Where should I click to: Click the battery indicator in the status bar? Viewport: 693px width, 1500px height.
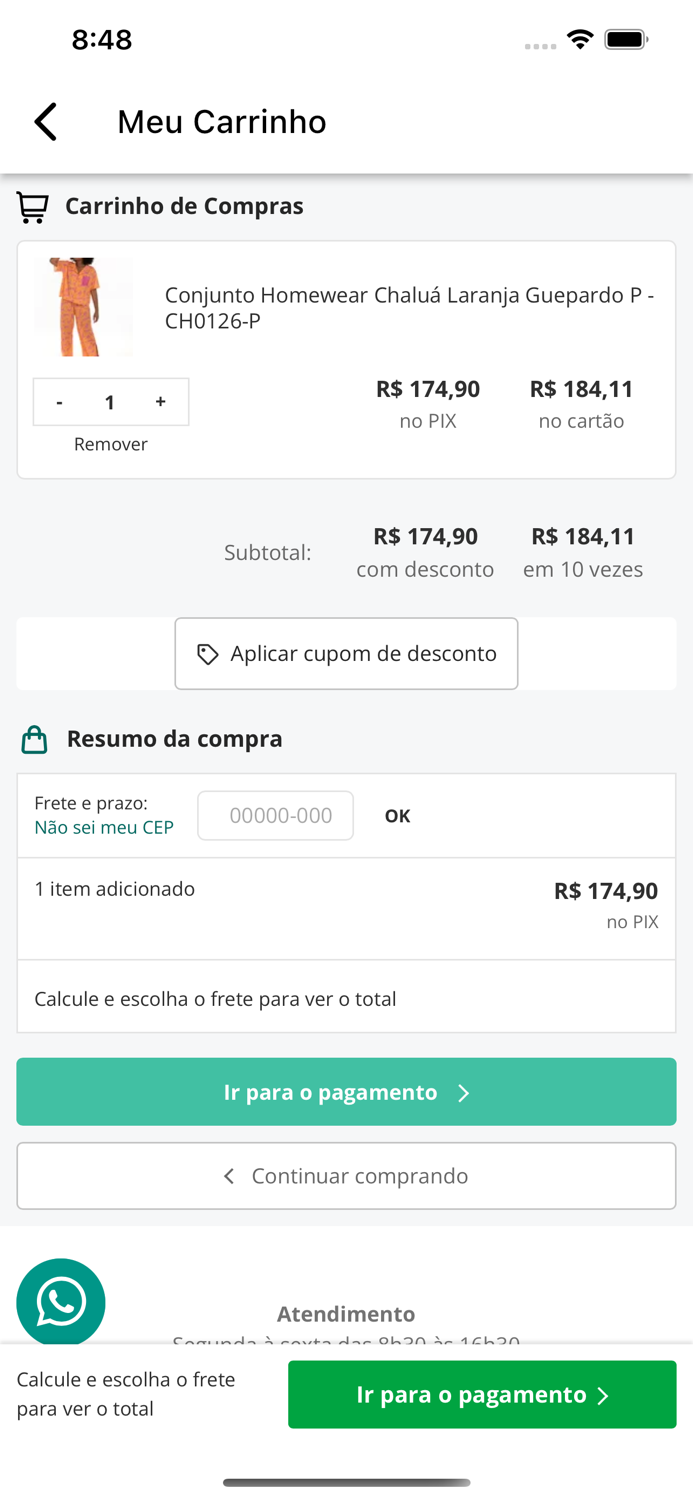coord(624,40)
